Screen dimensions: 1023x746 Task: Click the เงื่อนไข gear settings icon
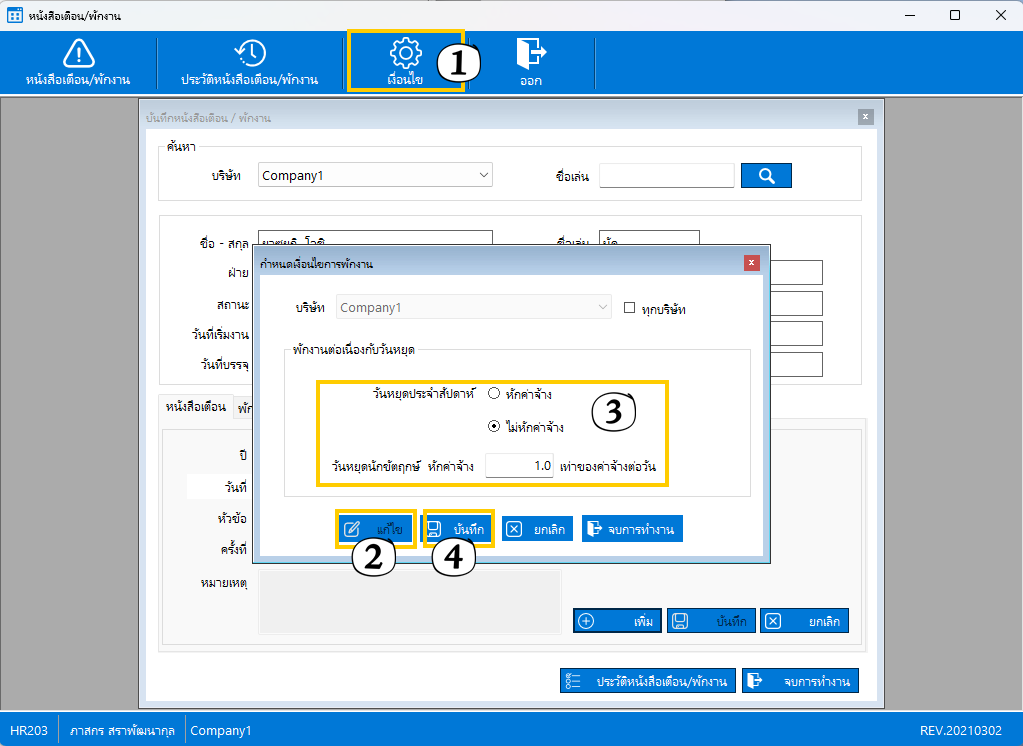(x=405, y=54)
